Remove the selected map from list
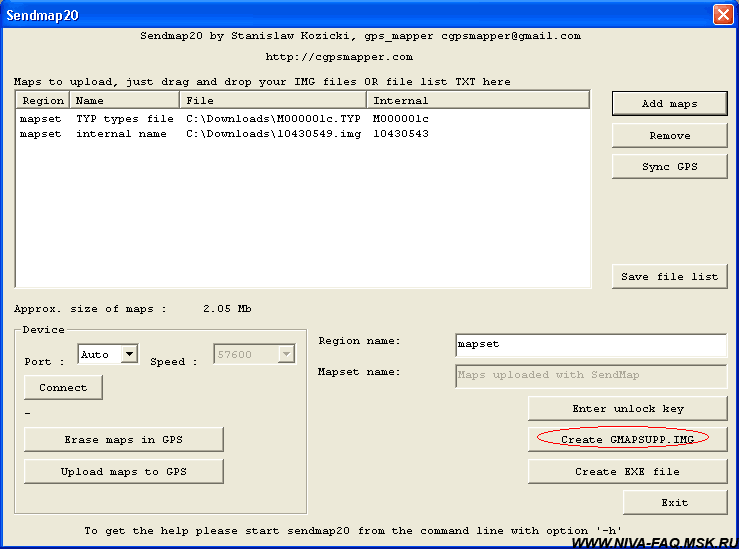 pyautogui.click(x=669, y=136)
